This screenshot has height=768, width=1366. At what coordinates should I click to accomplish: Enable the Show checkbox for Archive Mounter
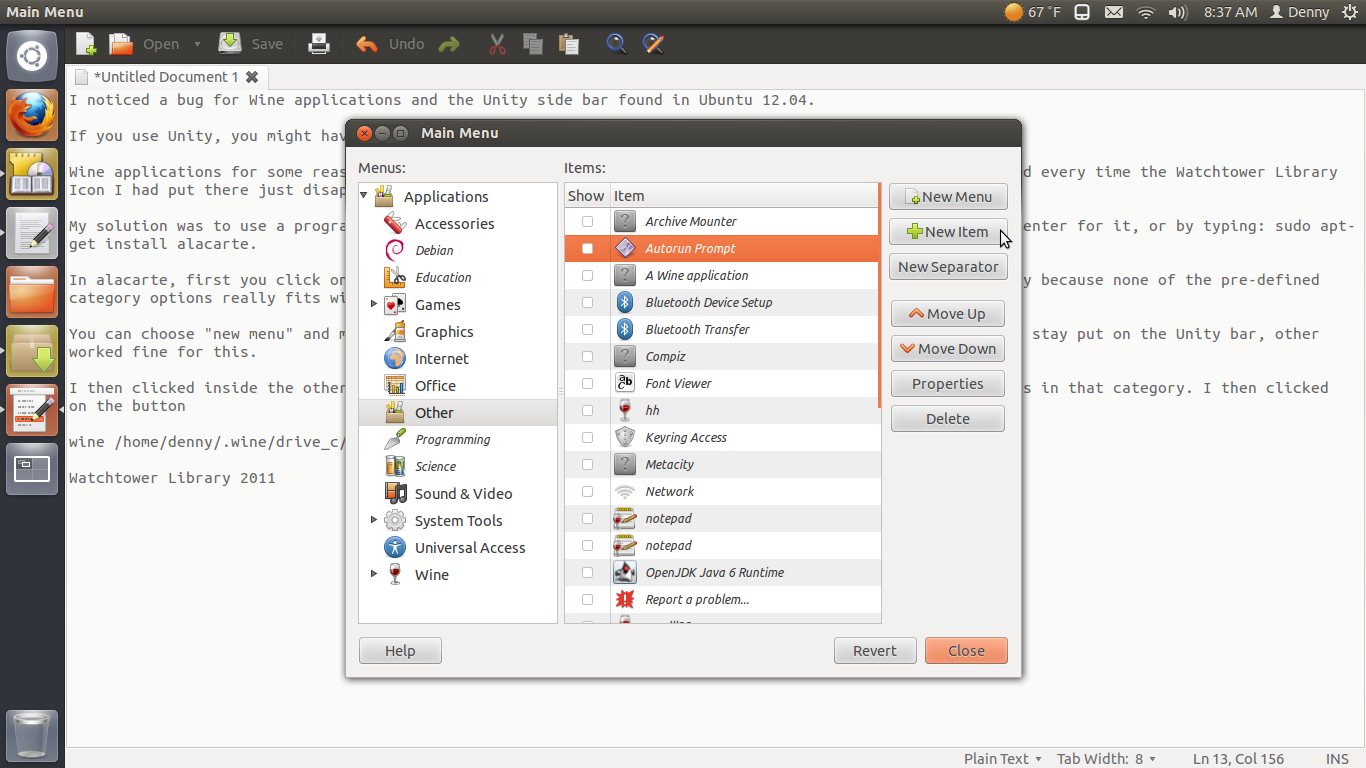pyautogui.click(x=587, y=221)
